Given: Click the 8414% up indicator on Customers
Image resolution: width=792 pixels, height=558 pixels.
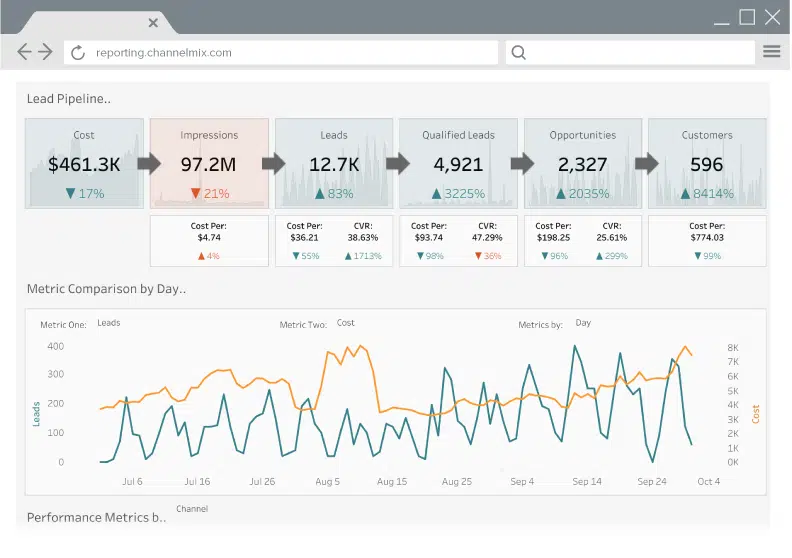Looking at the screenshot, I should pyautogui.click(x=707, y=193).
